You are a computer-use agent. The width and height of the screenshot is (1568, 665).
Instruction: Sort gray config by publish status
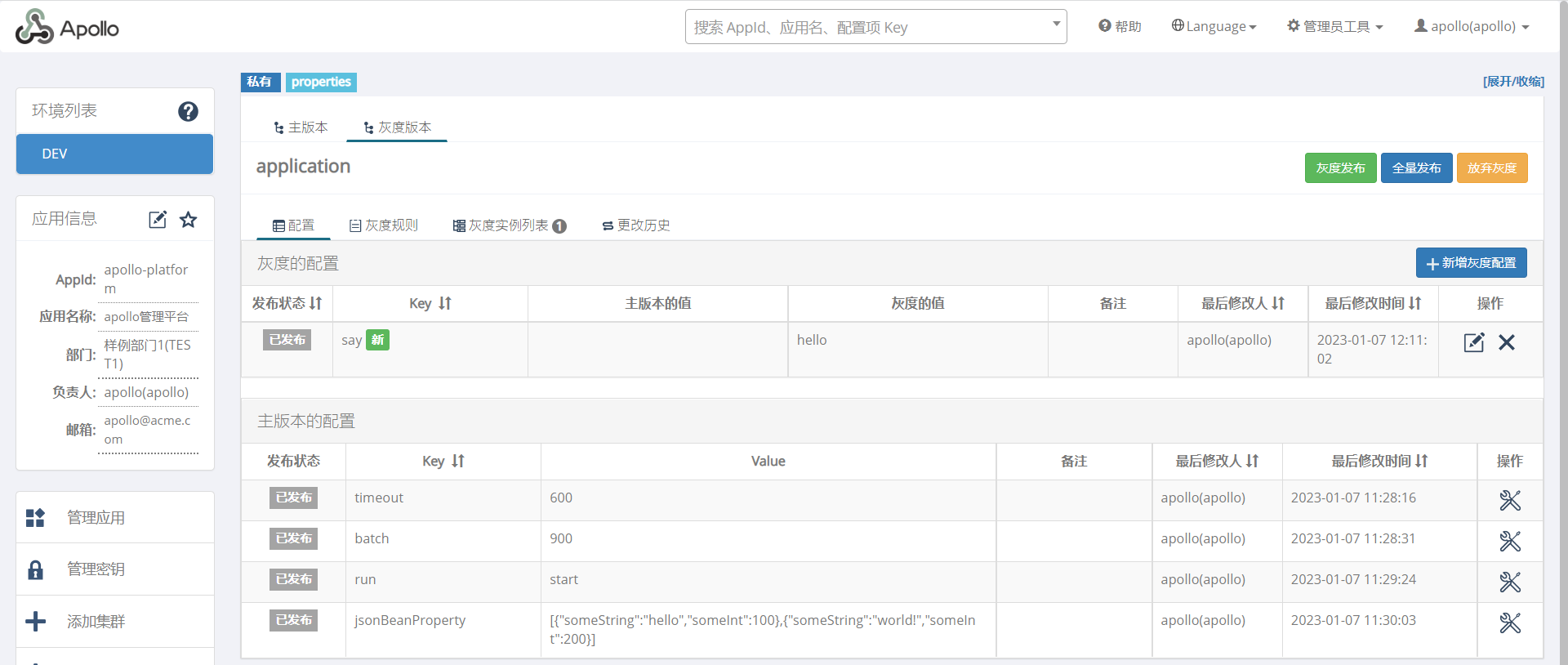[x=315, y=303]
